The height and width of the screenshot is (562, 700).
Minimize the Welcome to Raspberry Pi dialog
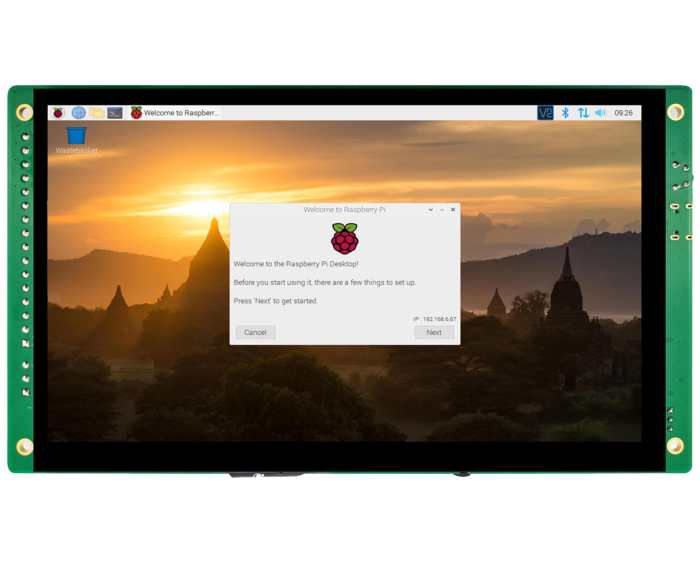click(431, 210)
